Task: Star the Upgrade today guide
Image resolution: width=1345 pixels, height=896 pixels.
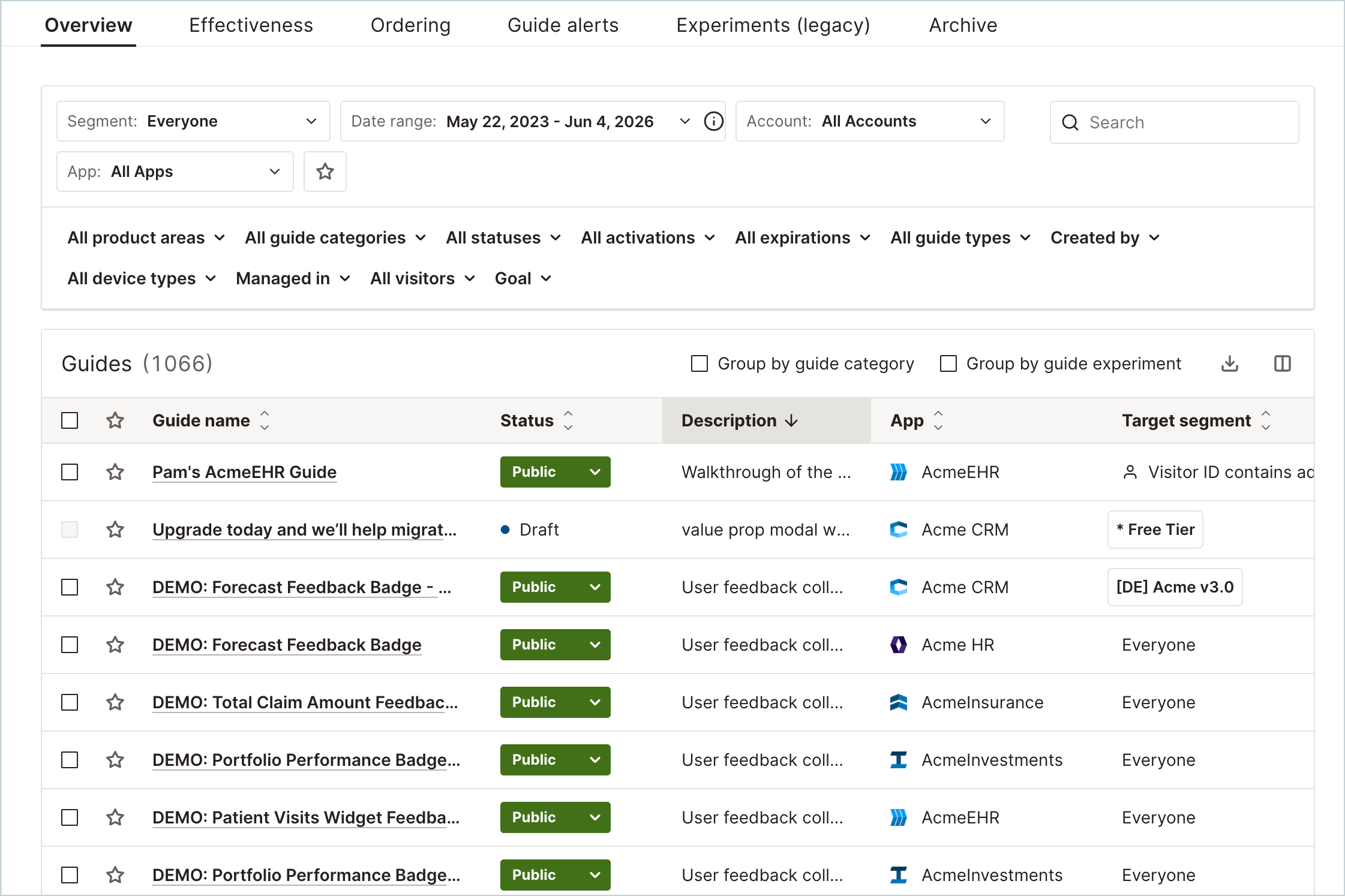Action: point(115,530)
